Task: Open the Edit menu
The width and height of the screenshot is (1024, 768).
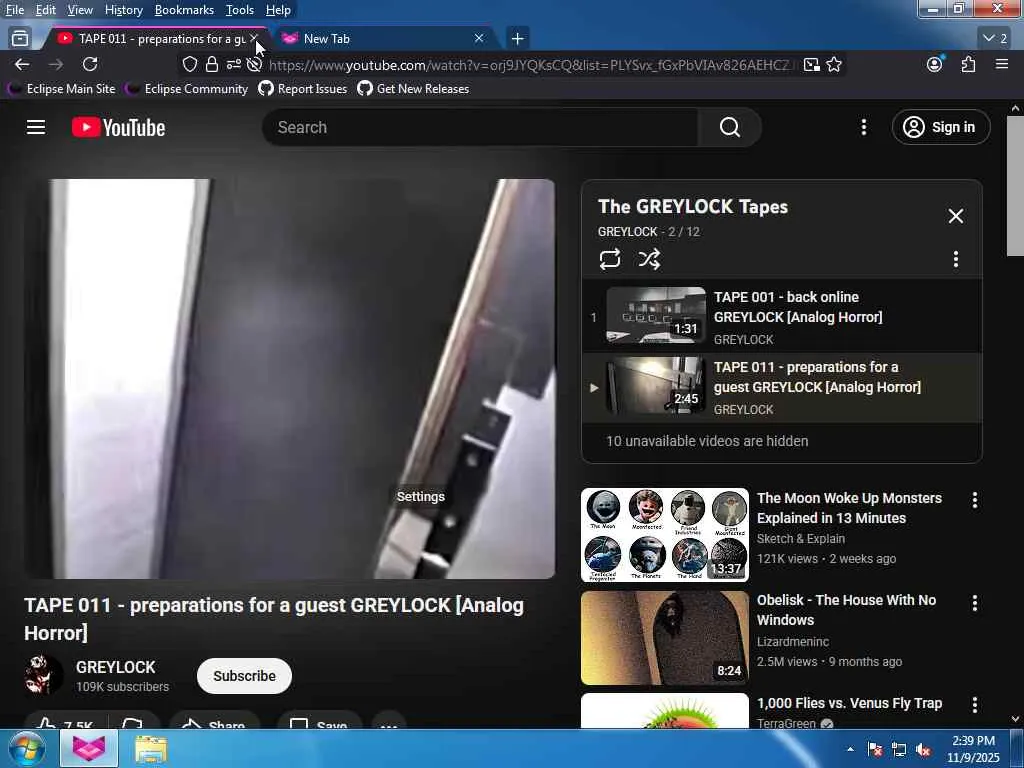Action: coord(45,10)
